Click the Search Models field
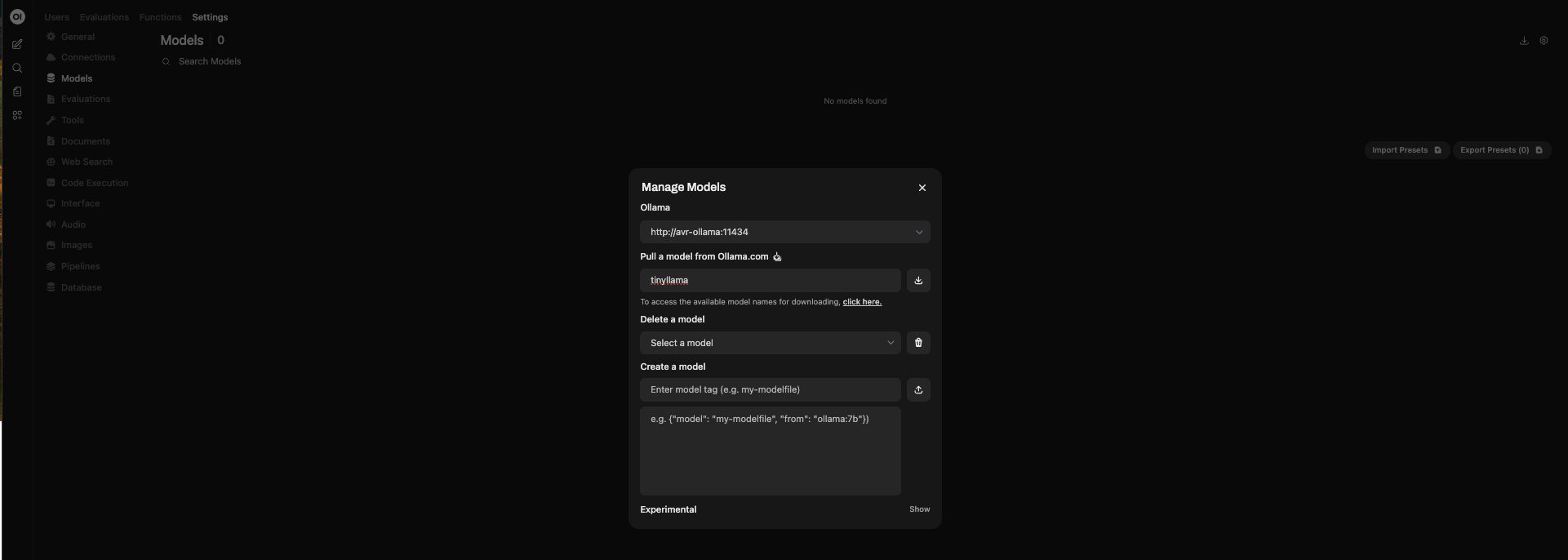Image resolution: width=1568 pixels, height=560 pixels. pyautogui.click(x=210, y=62)
